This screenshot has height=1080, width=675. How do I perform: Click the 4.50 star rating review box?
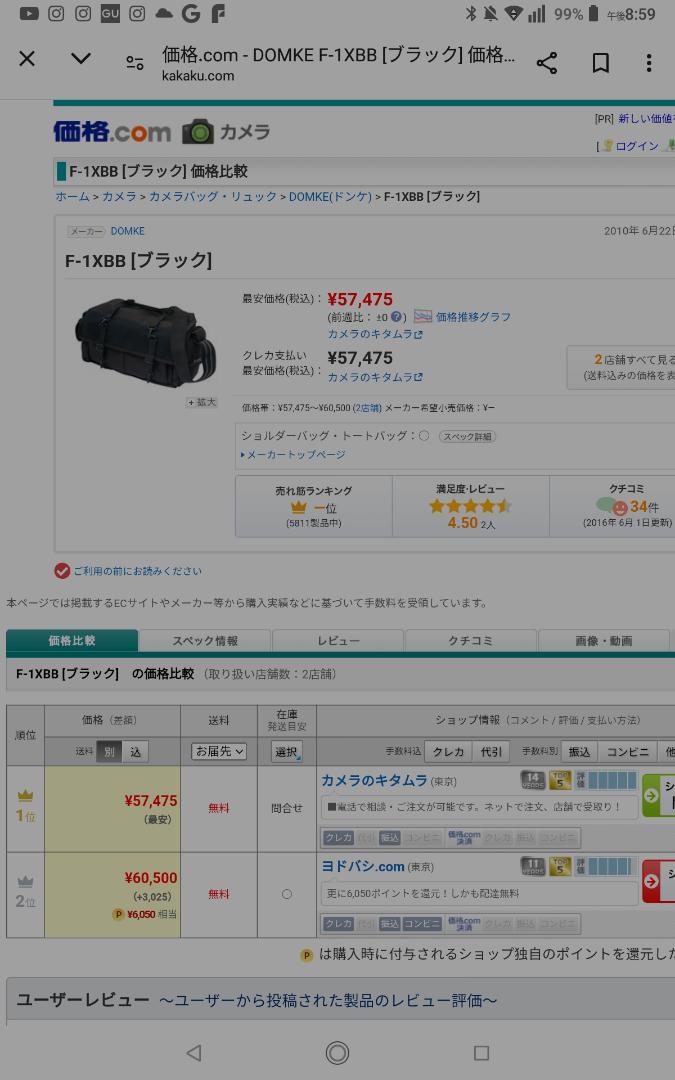tap(471, 506)
